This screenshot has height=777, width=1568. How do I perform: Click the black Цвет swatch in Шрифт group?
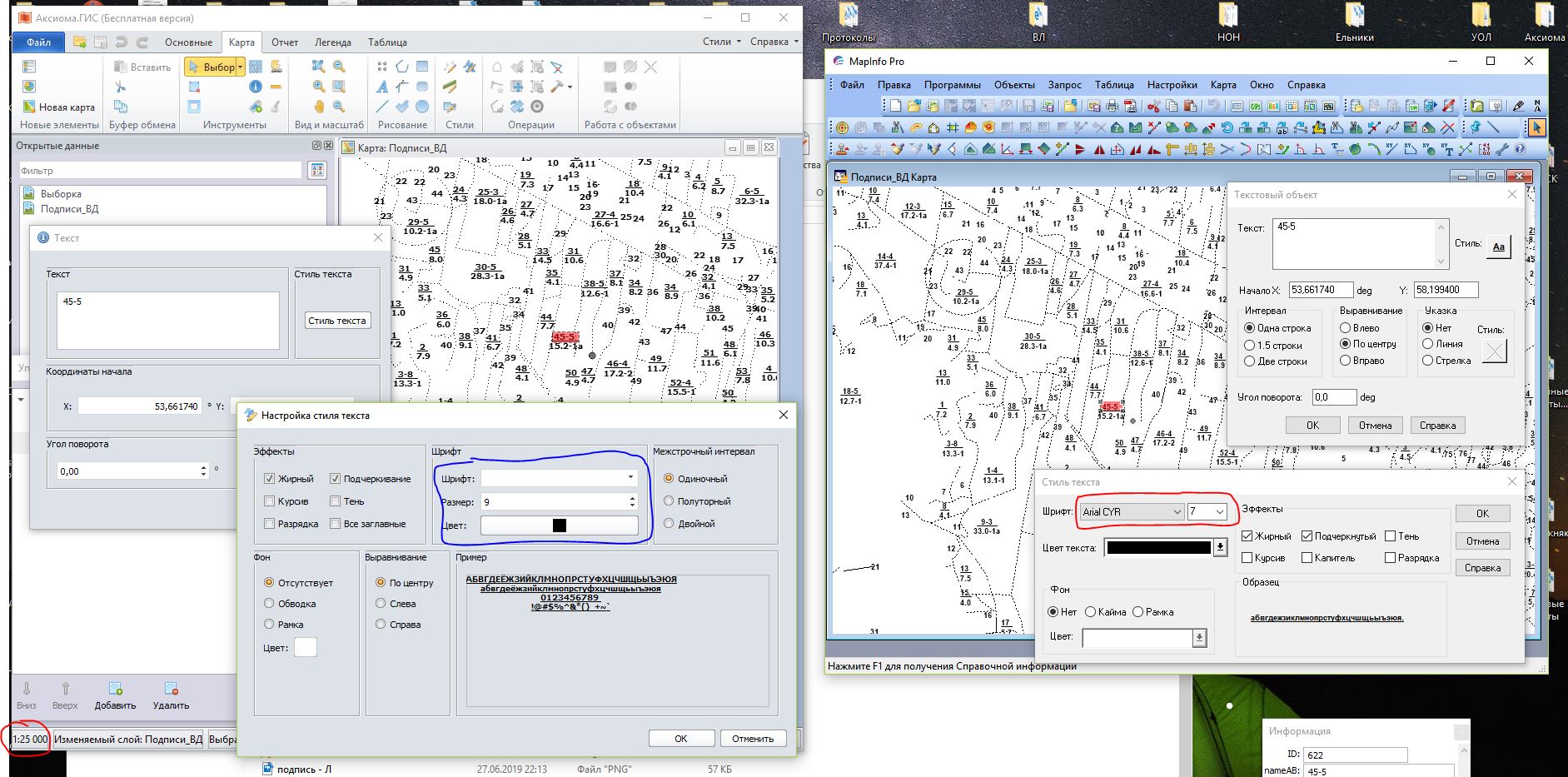click(559, 525)
